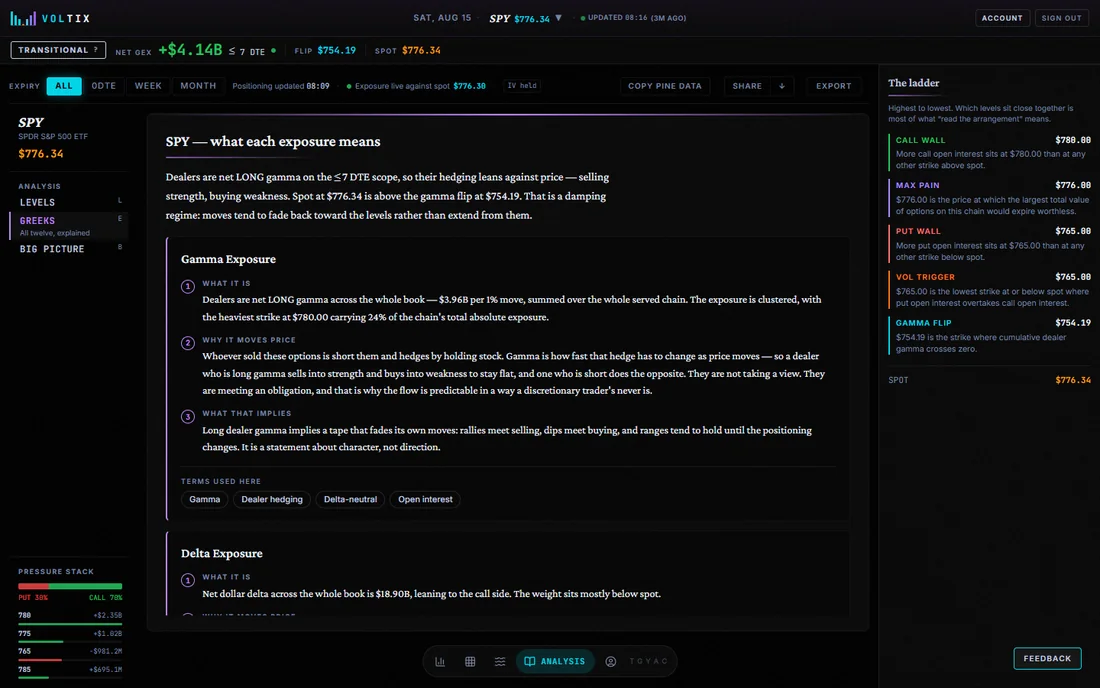Screen dimensions: 1100x688
Task: Select the VOL TRIGGER ladder entry
Action: tap(989, 290)
